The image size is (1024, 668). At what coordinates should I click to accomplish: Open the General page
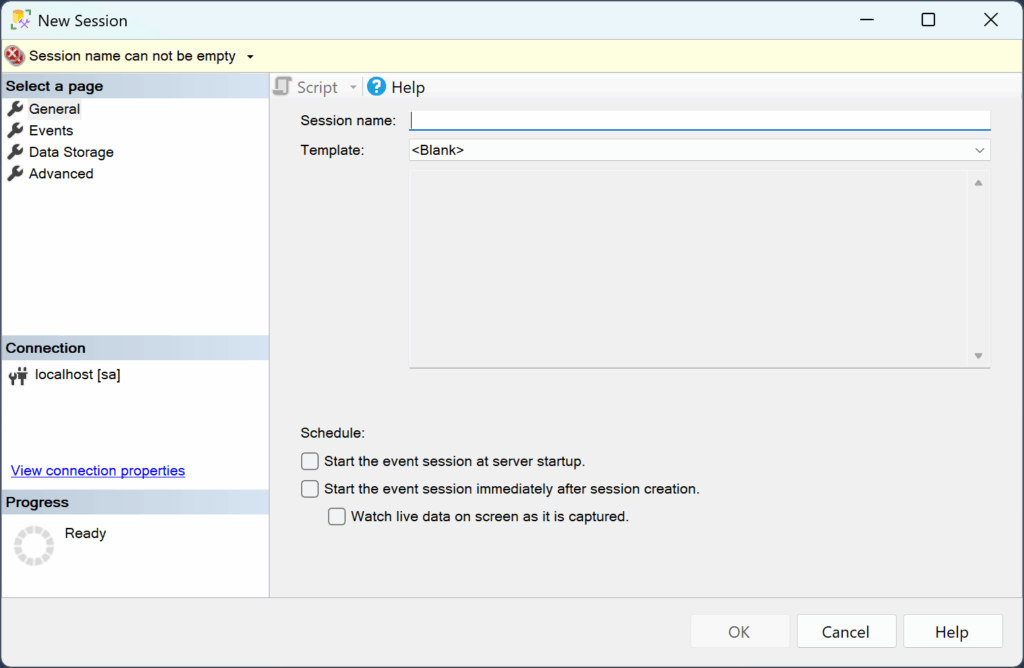[54, 109]
